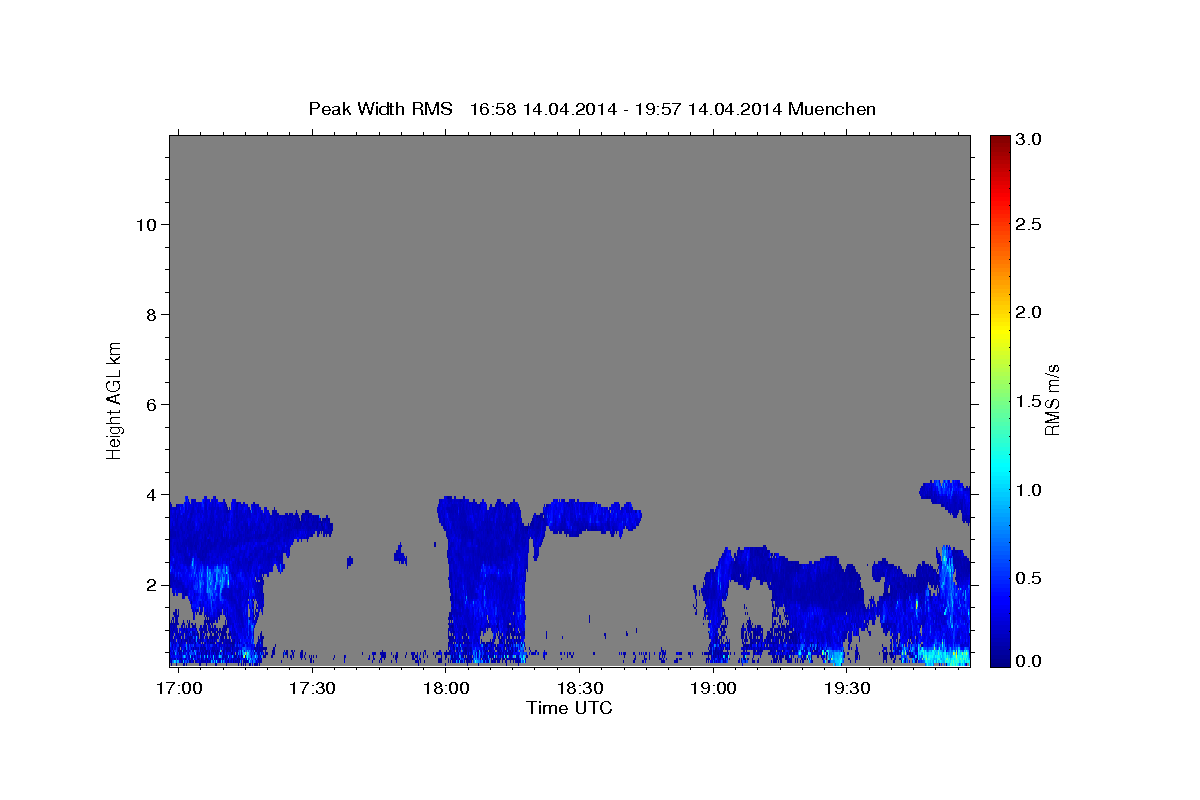Select the 'Muenchen' location text in title
This screenshot has width=1200, height=800.
[832, 108]
